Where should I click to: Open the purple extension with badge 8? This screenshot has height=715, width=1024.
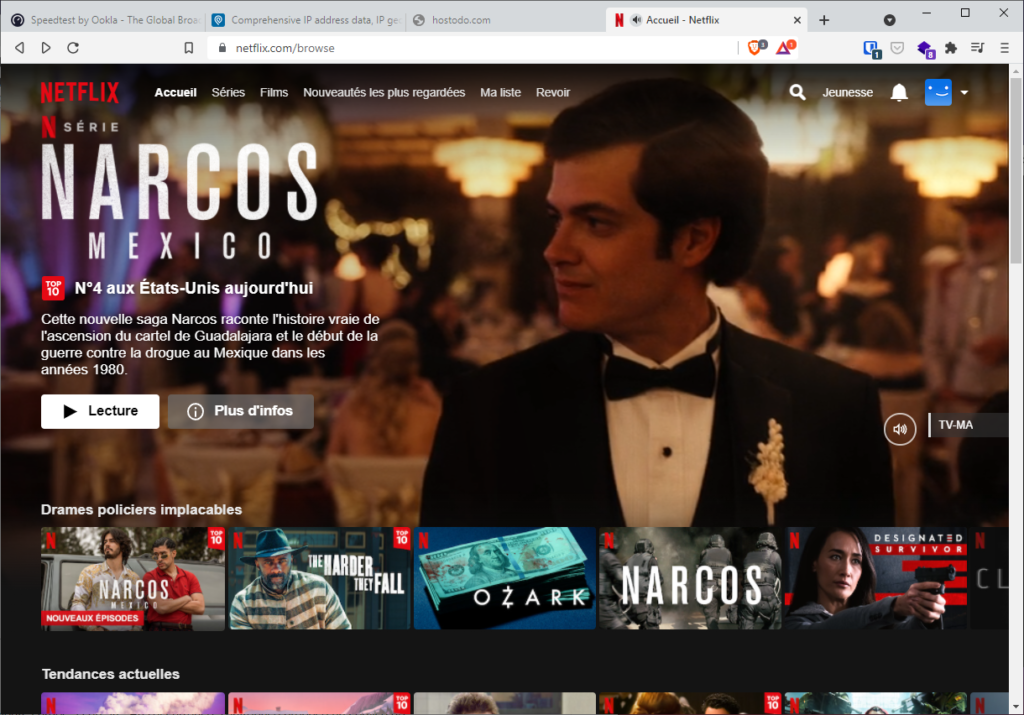[x=925, y=48]
